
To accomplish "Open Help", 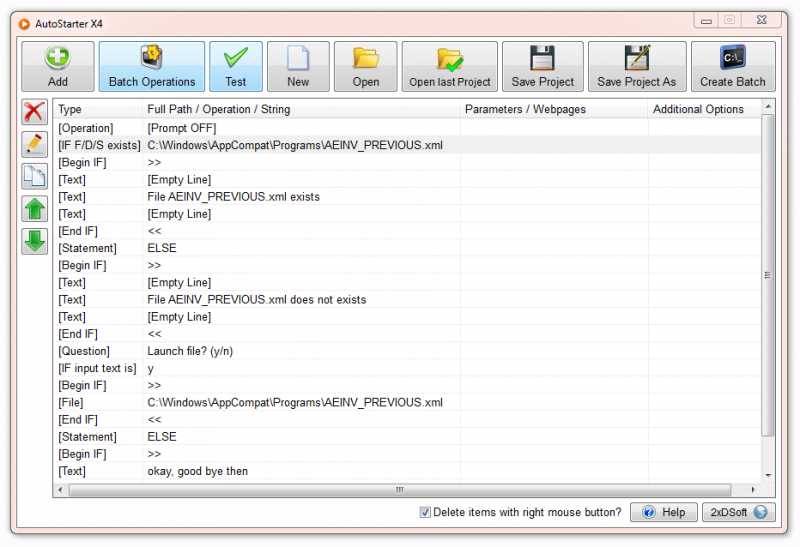I will point(663,512).
